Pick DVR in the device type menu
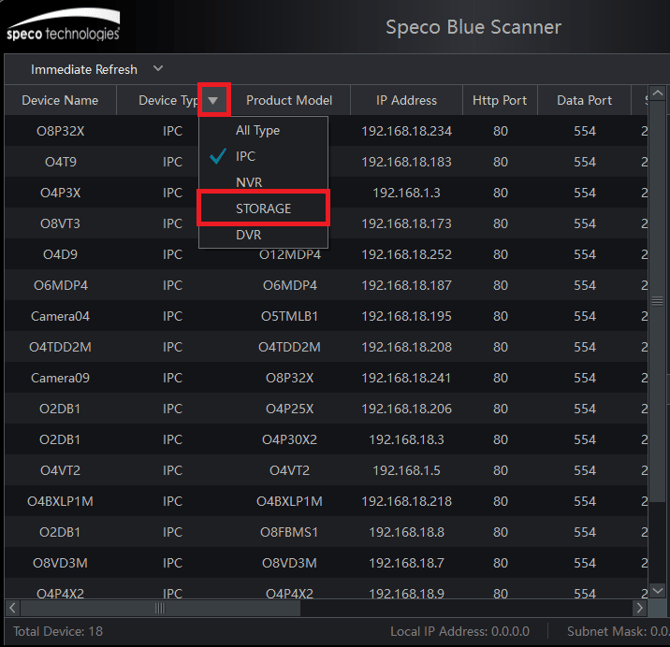 (x=249, y=234)
